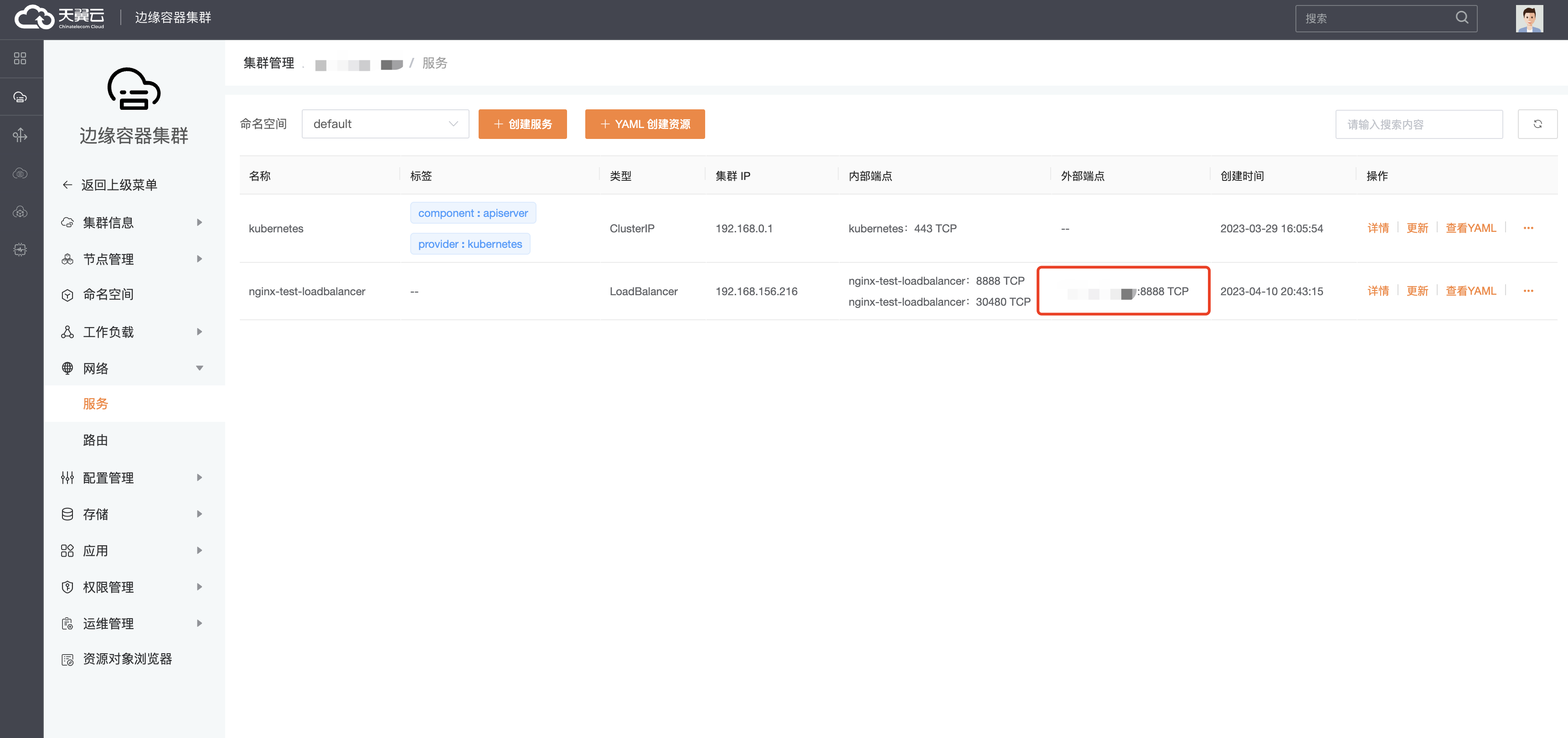This screenshot has height=738, width=1568.
Task: Open the namespace dropdown showing default
Action: click(x=385, y=124)
